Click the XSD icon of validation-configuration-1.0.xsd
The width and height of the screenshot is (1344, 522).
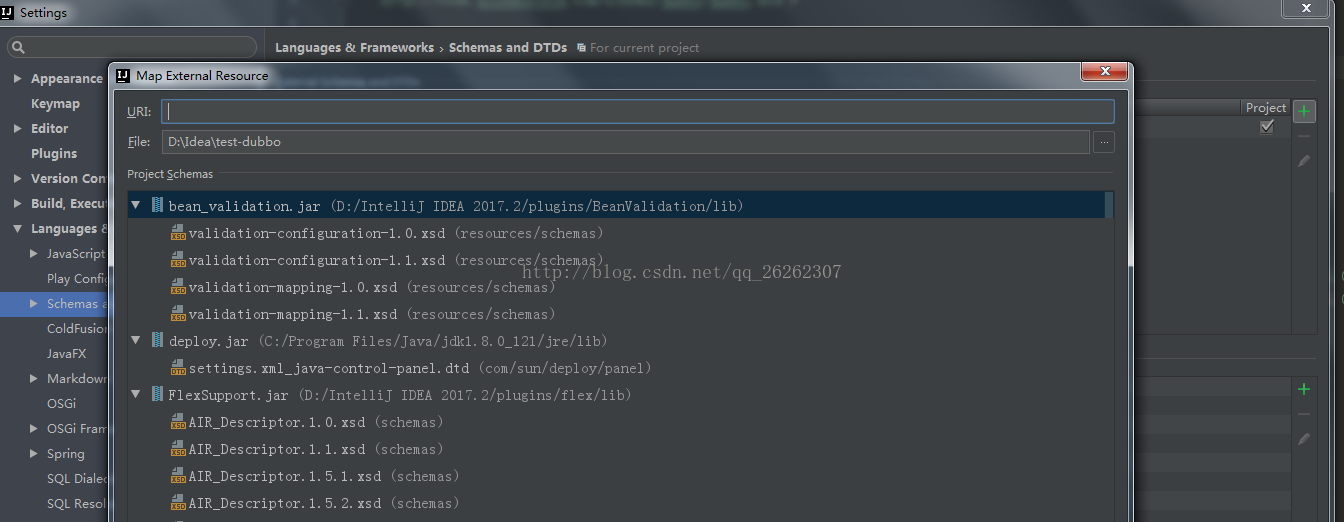[x=178, y=233]
